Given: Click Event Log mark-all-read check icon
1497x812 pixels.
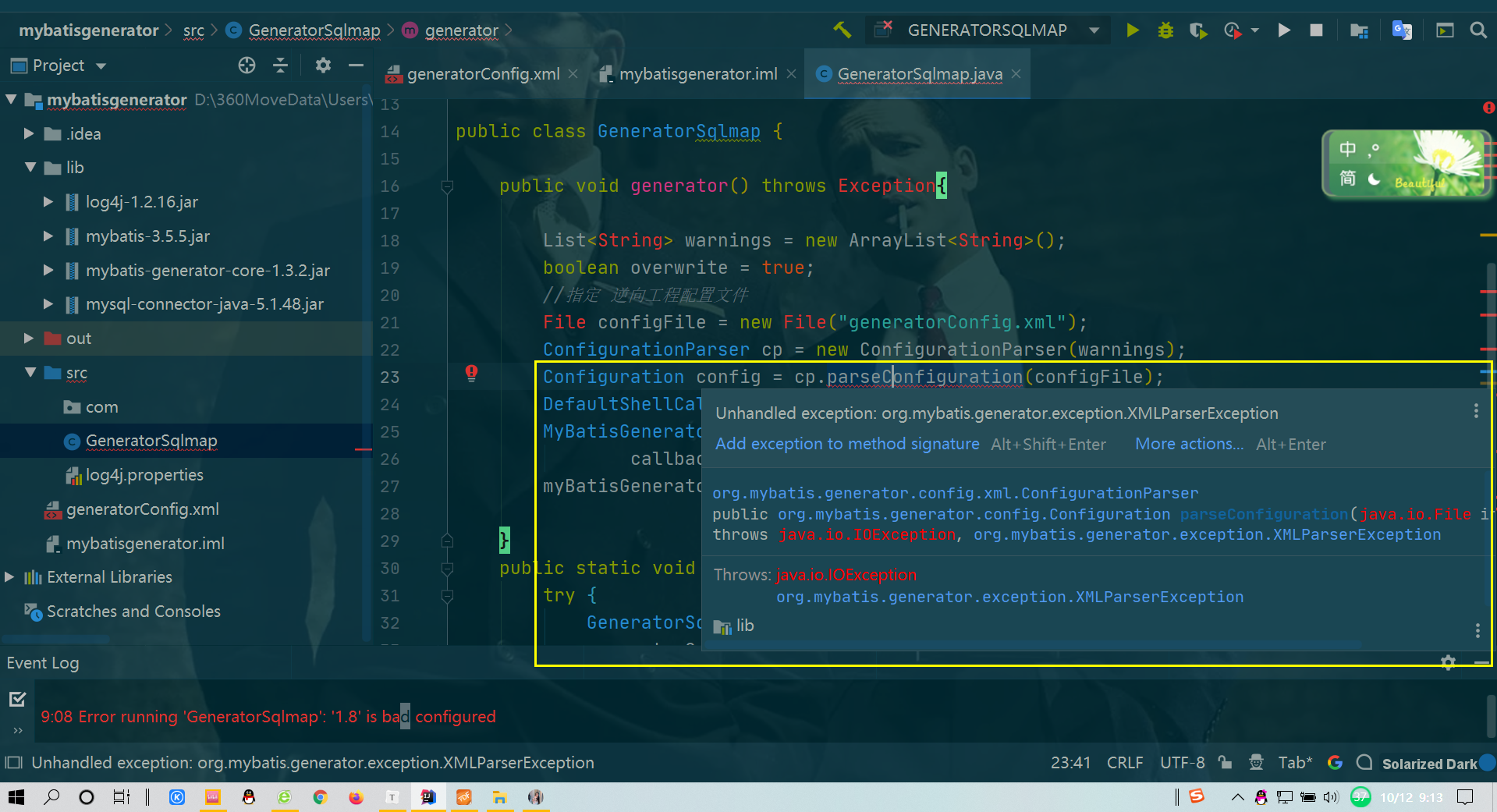Looking at the screenshot, I should [x=17, y=699].
